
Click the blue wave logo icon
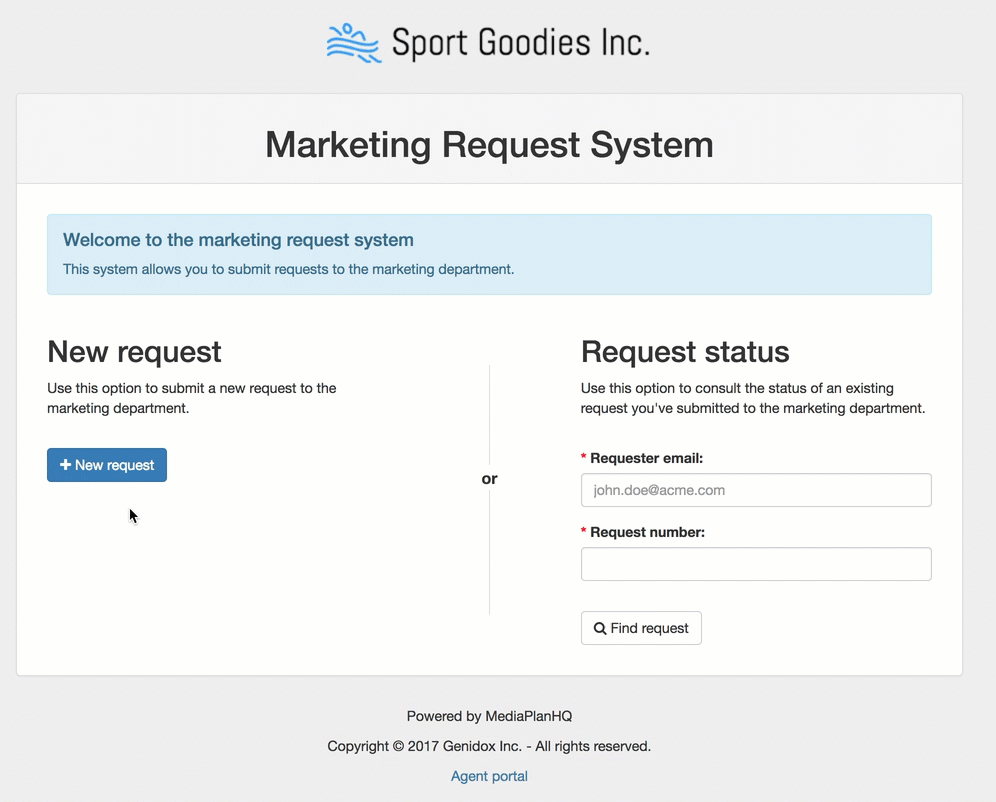pyautogui.click(x=354, y=43)
